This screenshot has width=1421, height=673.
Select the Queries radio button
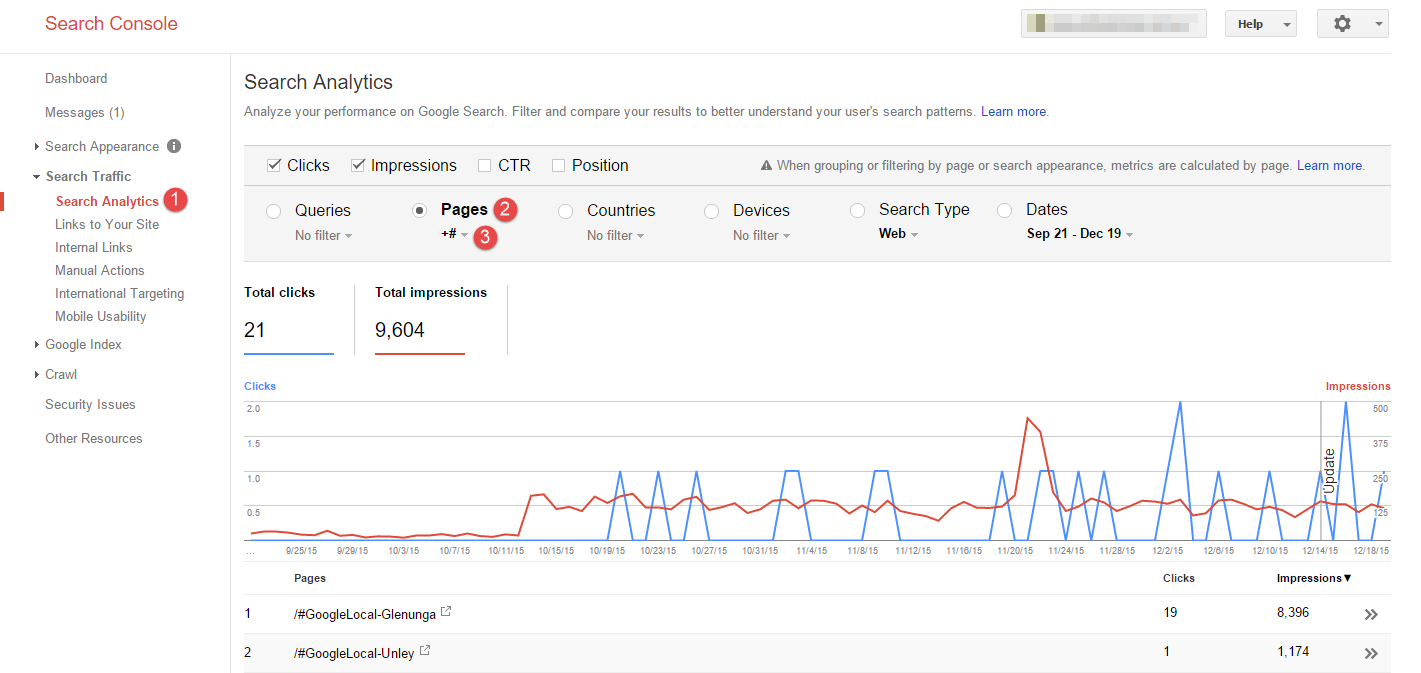click(273, 211)
